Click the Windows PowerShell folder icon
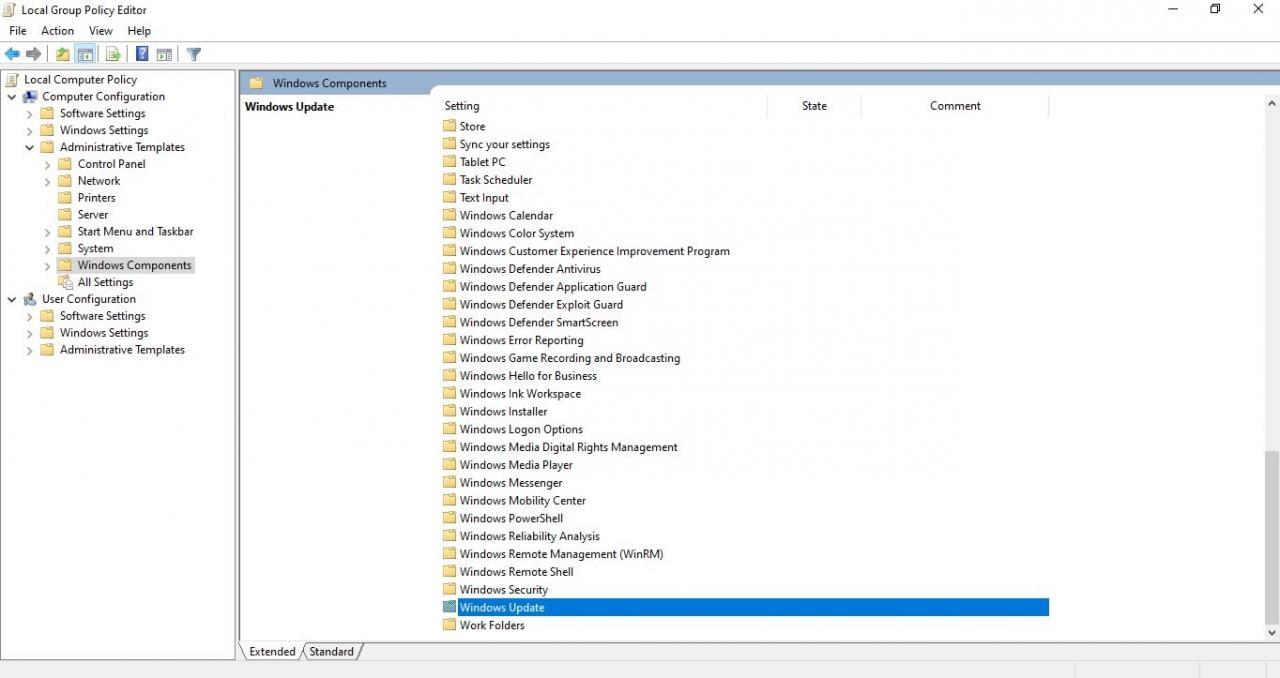The height and width of the screenshot is (678, 1280). point(449,518)
